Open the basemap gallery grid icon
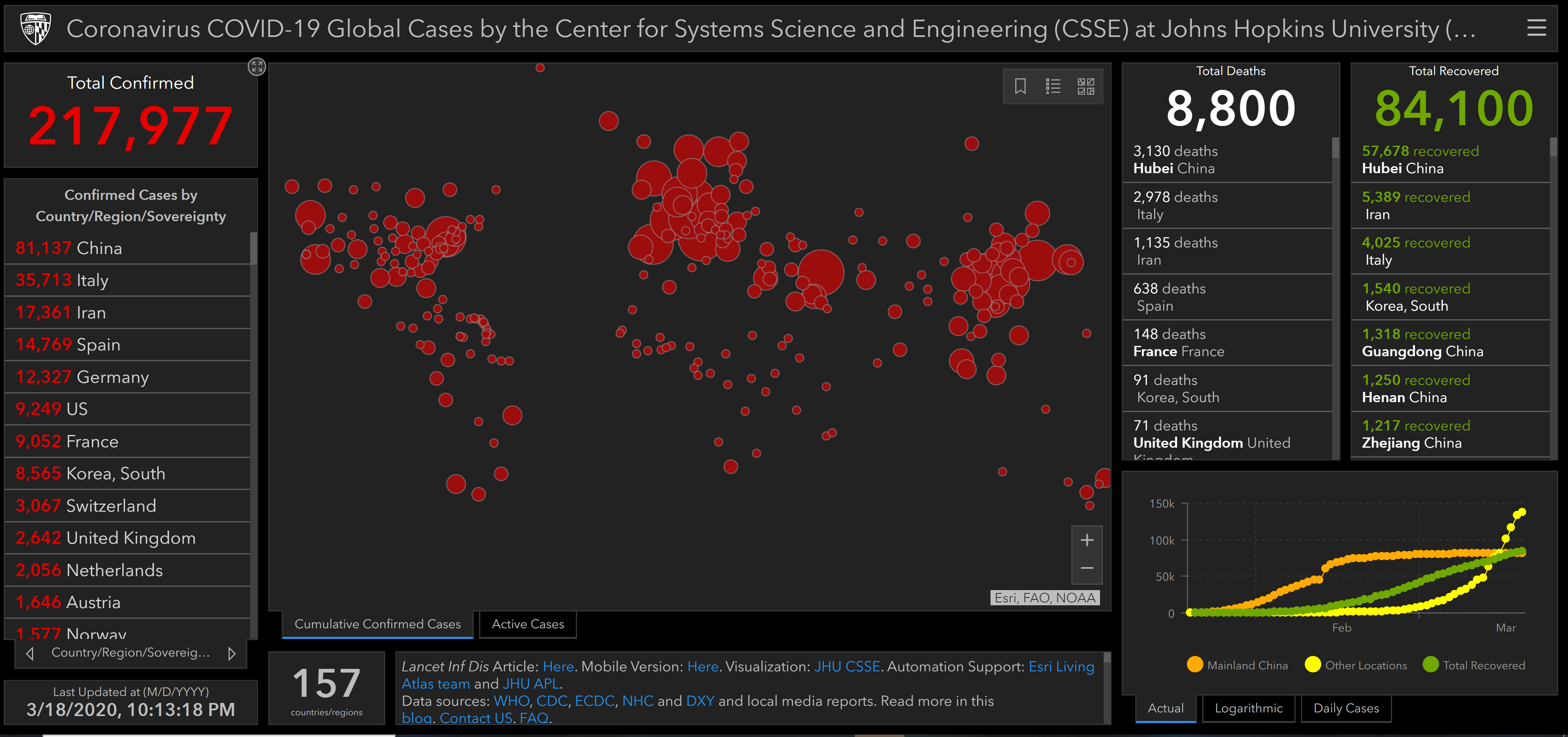This screenshot has width=1568, height=737. (1086, 87)
